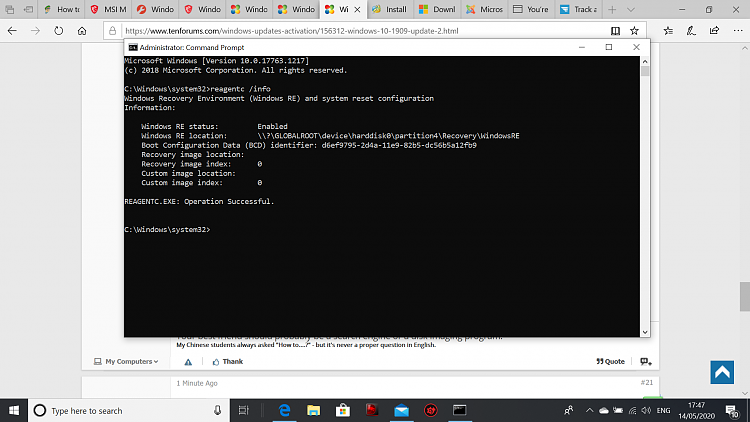This screenshot has width=750, height=422.
Task: Switch on reading view in the address bar
Action: (x=615, y=31)
